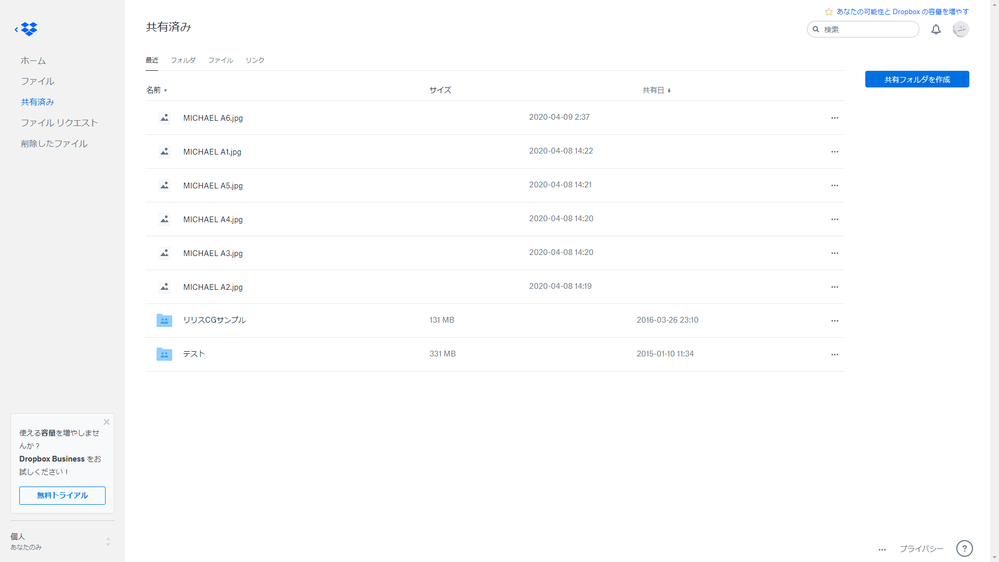
Task: Switch to the フォルダ tab
Action: click(x=183, y=60)
